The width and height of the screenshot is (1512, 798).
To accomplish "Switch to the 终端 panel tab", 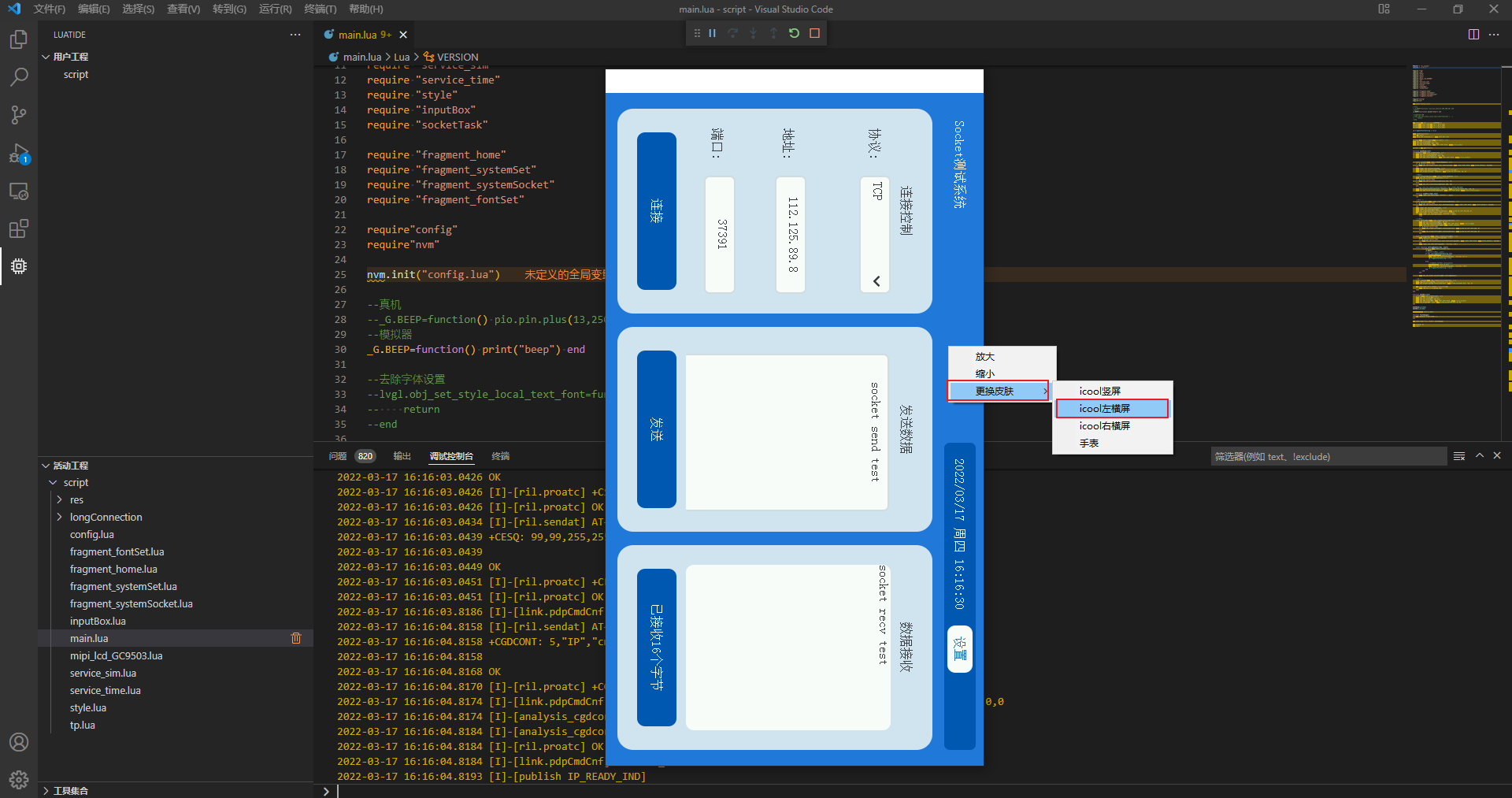I will coord(501,456).
